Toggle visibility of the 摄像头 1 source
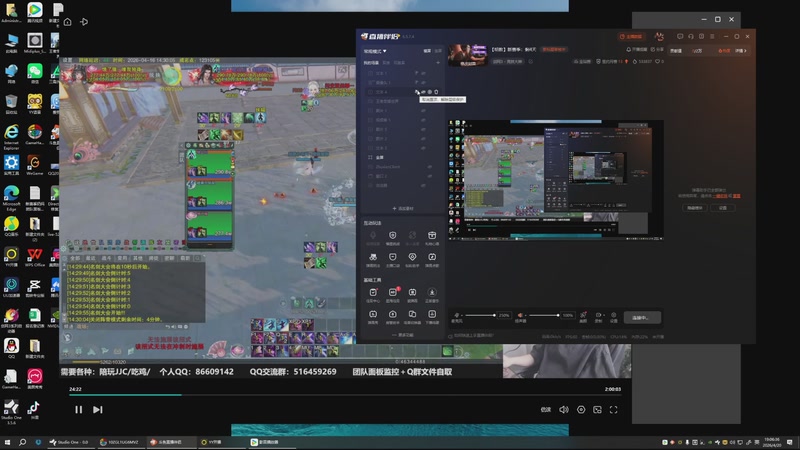 (x=423, y=82)
